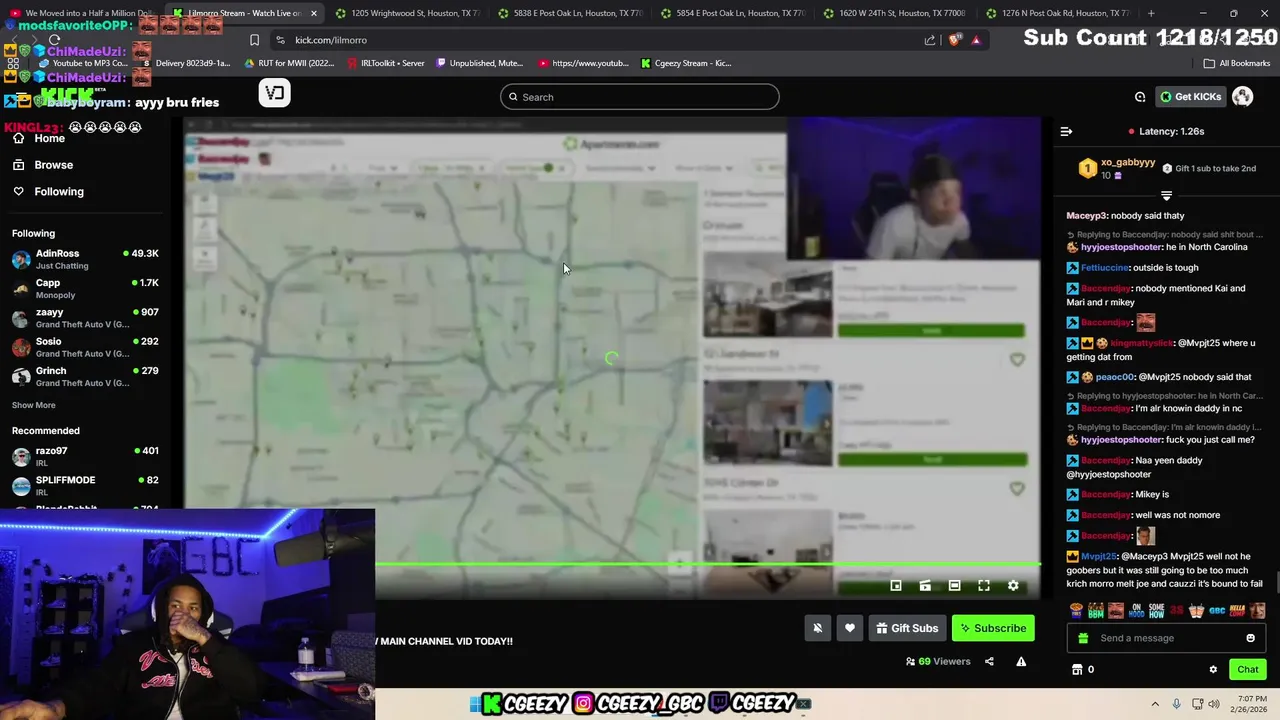Viewport: 1280px width, 720px height.
Task: Click in the Kick Search field
Action: 640,97
